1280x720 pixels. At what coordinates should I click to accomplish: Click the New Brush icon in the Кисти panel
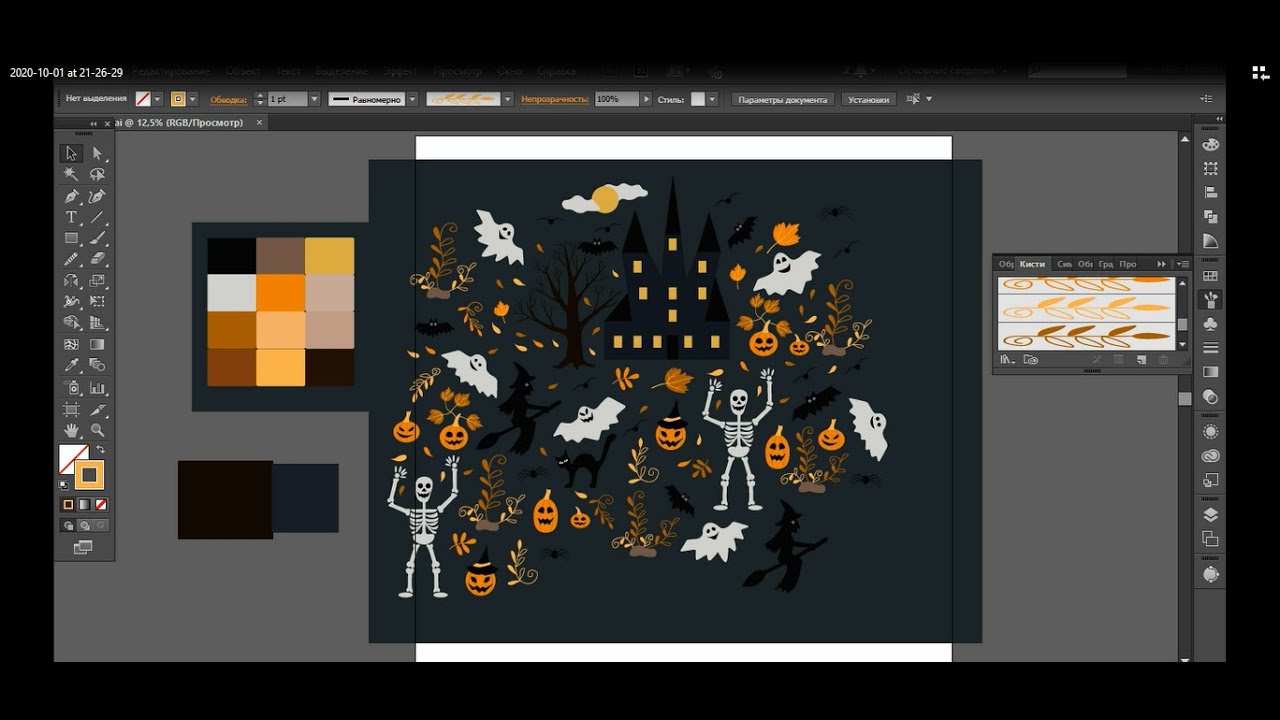[1141, 360]
